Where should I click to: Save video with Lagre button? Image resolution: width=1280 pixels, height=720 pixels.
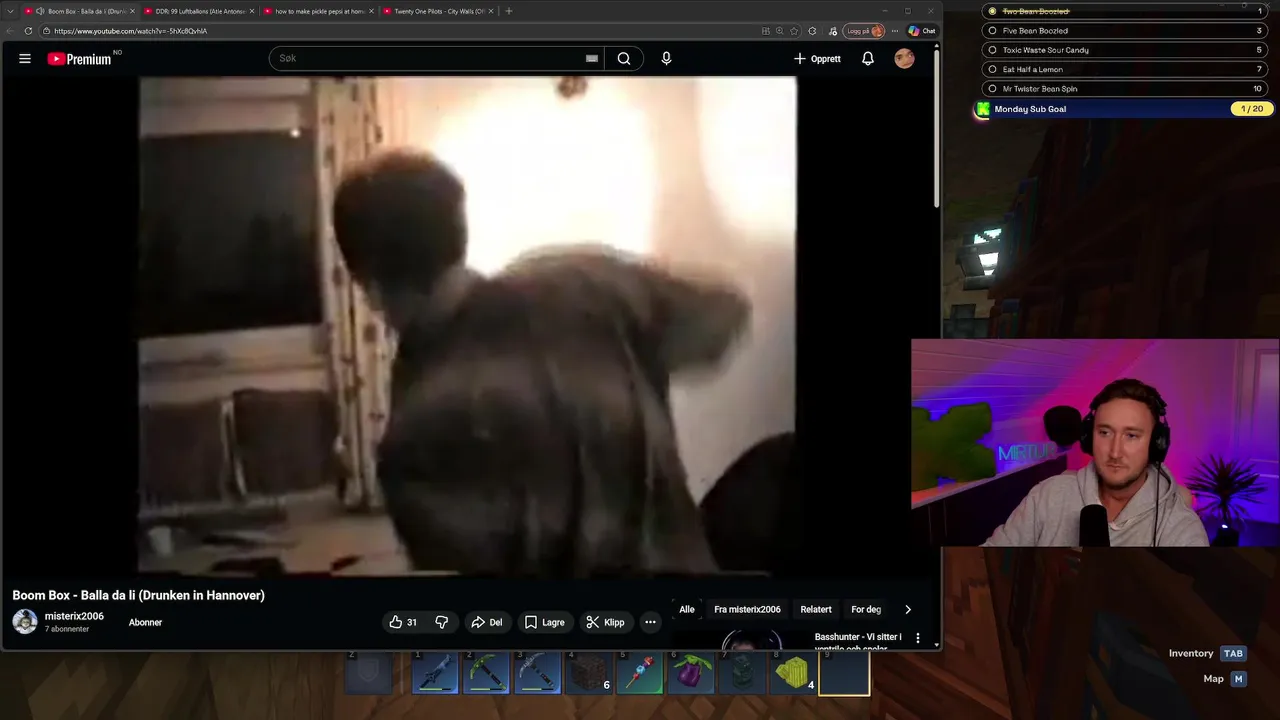[544, 622]
